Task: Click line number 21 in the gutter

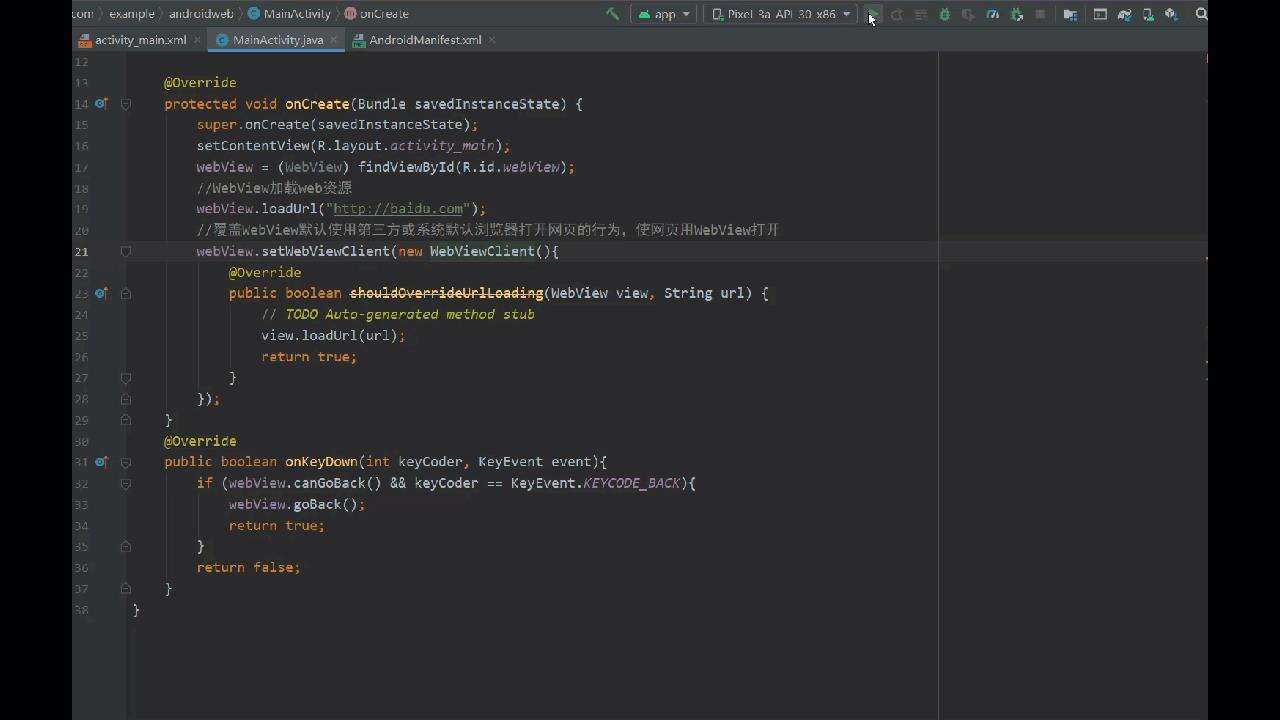Action: (x=81, y=252)
